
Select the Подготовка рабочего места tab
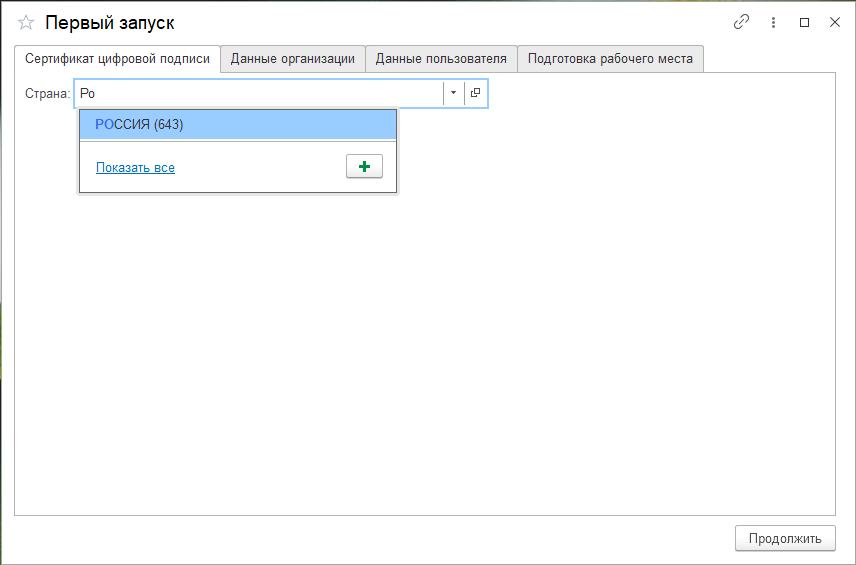(x=610, y=59)
